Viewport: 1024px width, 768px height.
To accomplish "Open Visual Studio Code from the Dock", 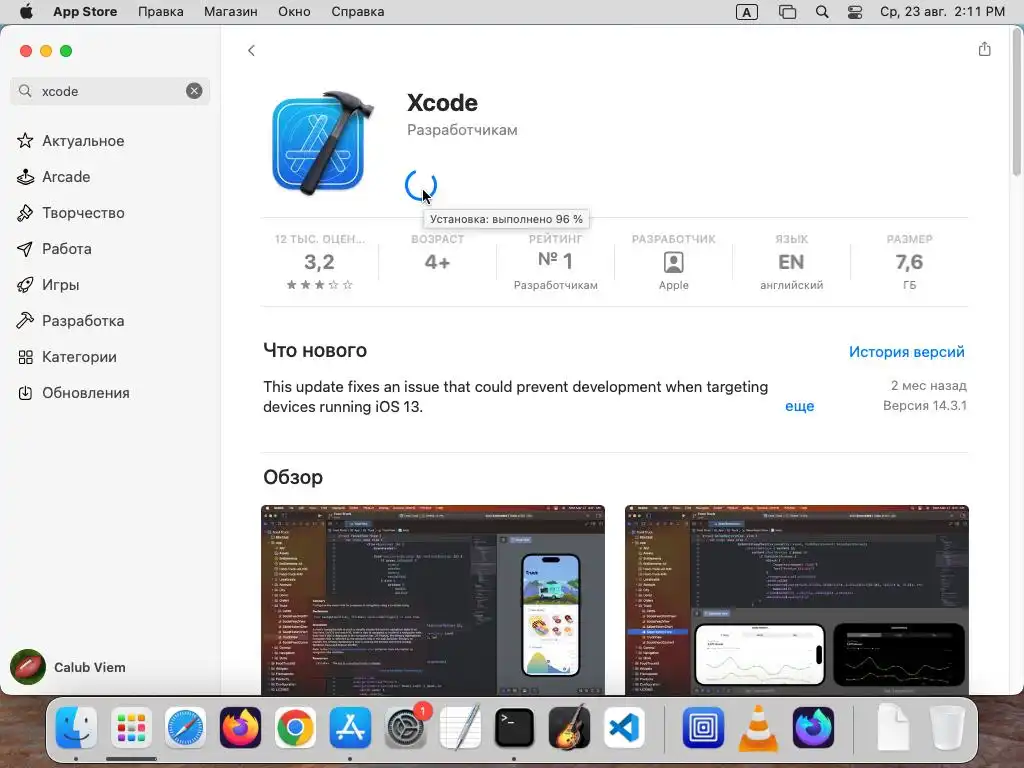I will (624, 727).
